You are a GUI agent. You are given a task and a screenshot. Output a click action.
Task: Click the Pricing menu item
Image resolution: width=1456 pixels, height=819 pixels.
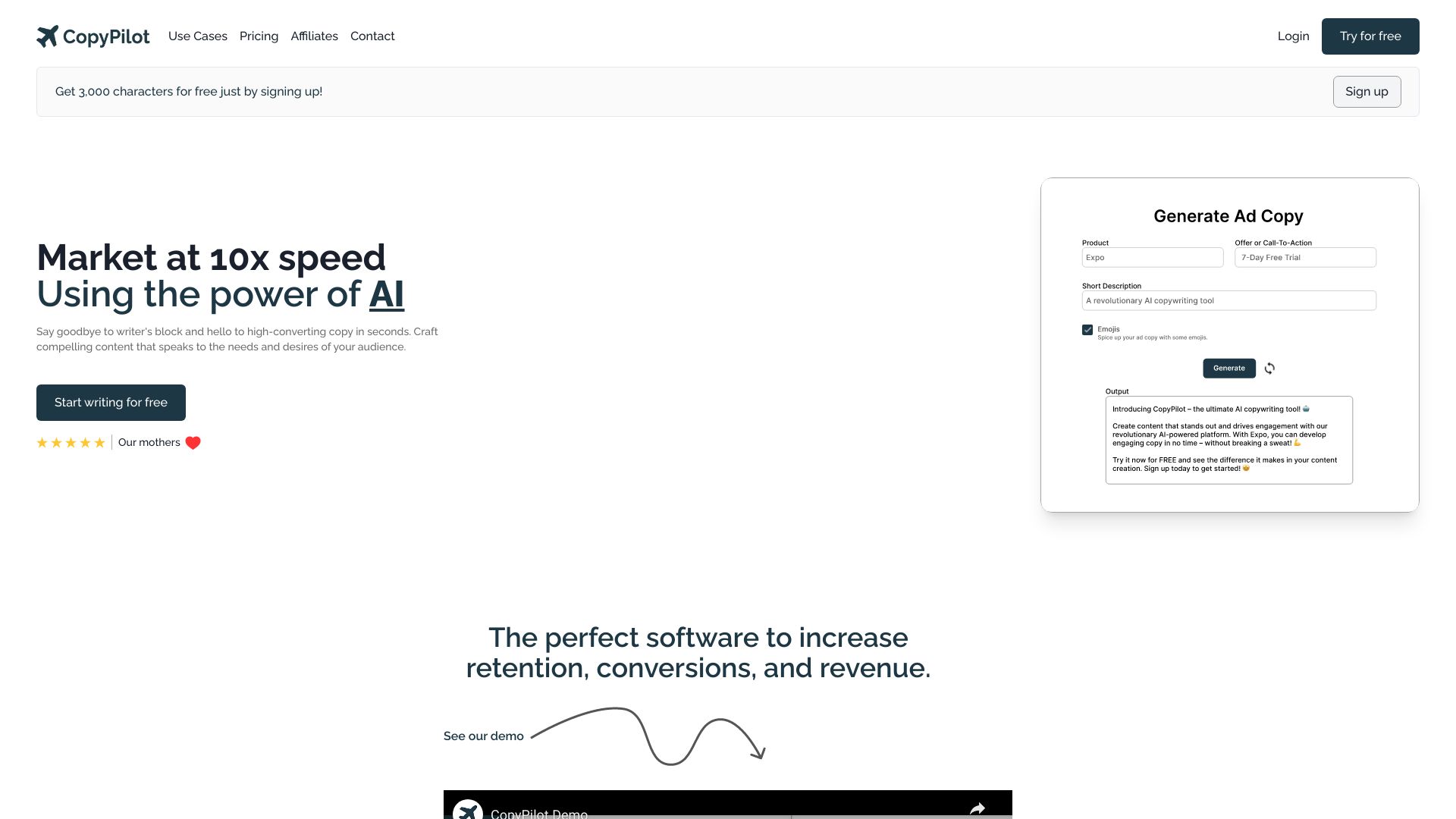[x=258, y=36]
